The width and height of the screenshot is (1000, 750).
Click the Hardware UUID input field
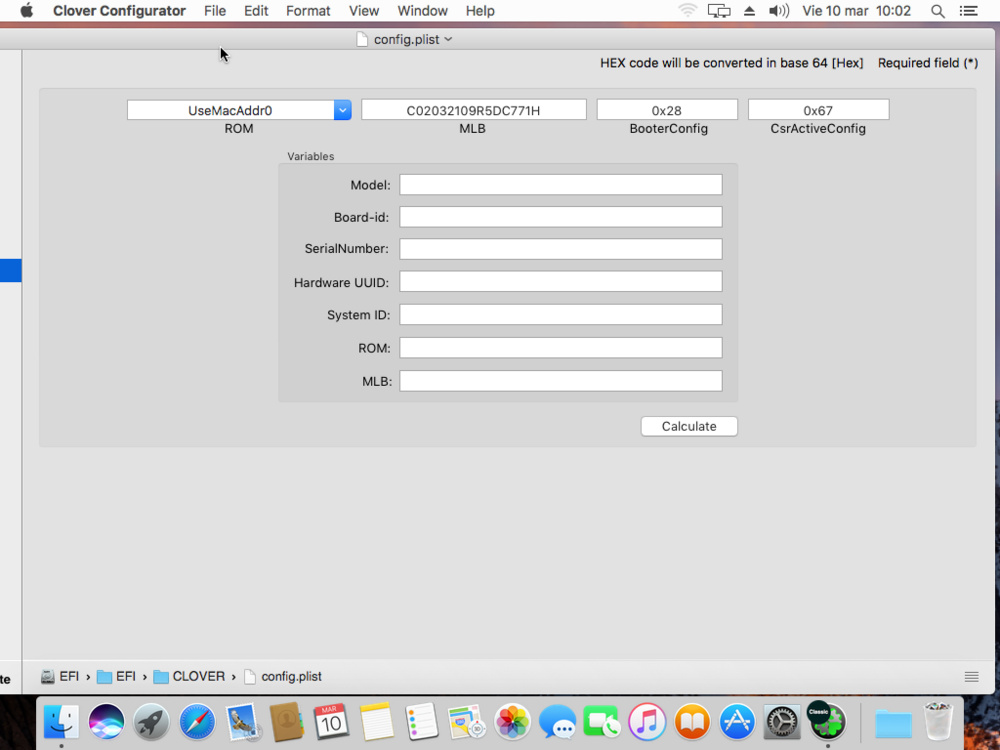pyautogui.click(x=561, y=282)
